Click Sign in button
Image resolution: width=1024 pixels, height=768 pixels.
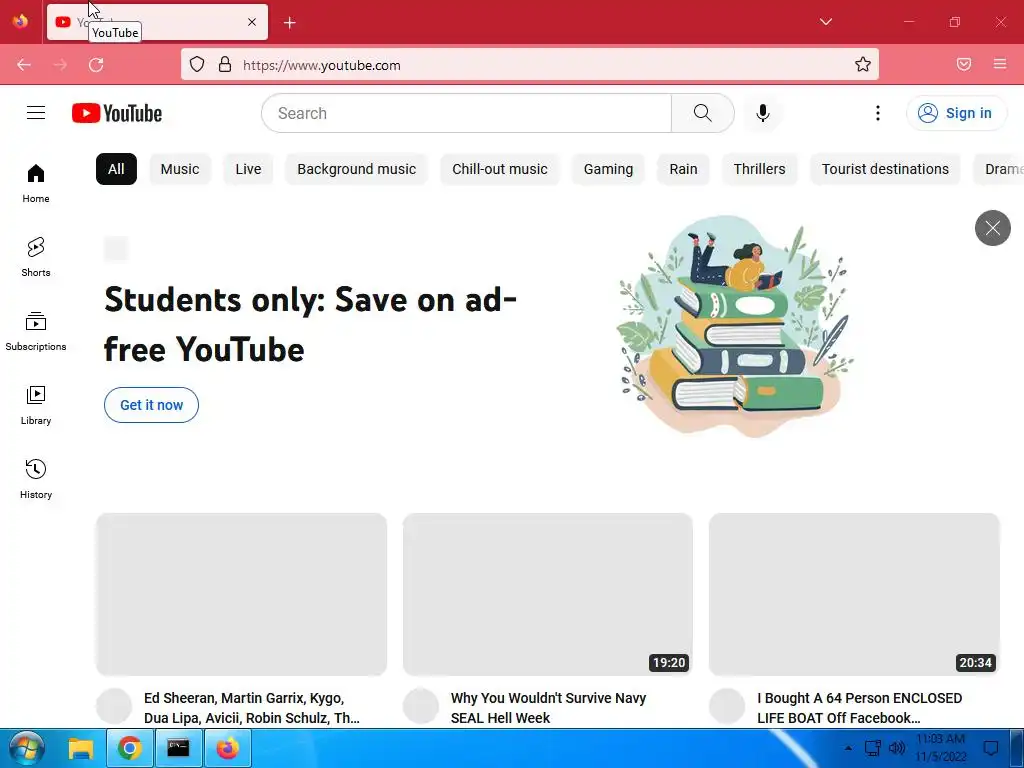pyautogui.click(x=956, y=113)
